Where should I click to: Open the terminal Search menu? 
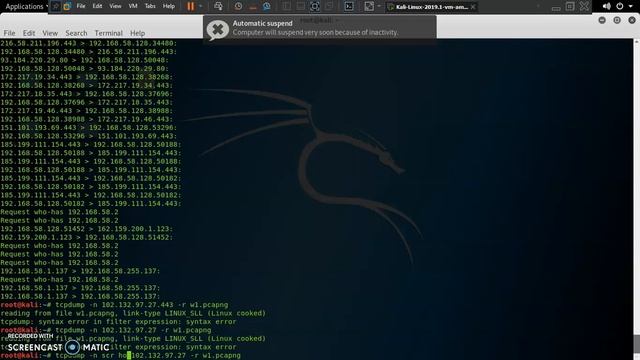click(x=76, y=33)
